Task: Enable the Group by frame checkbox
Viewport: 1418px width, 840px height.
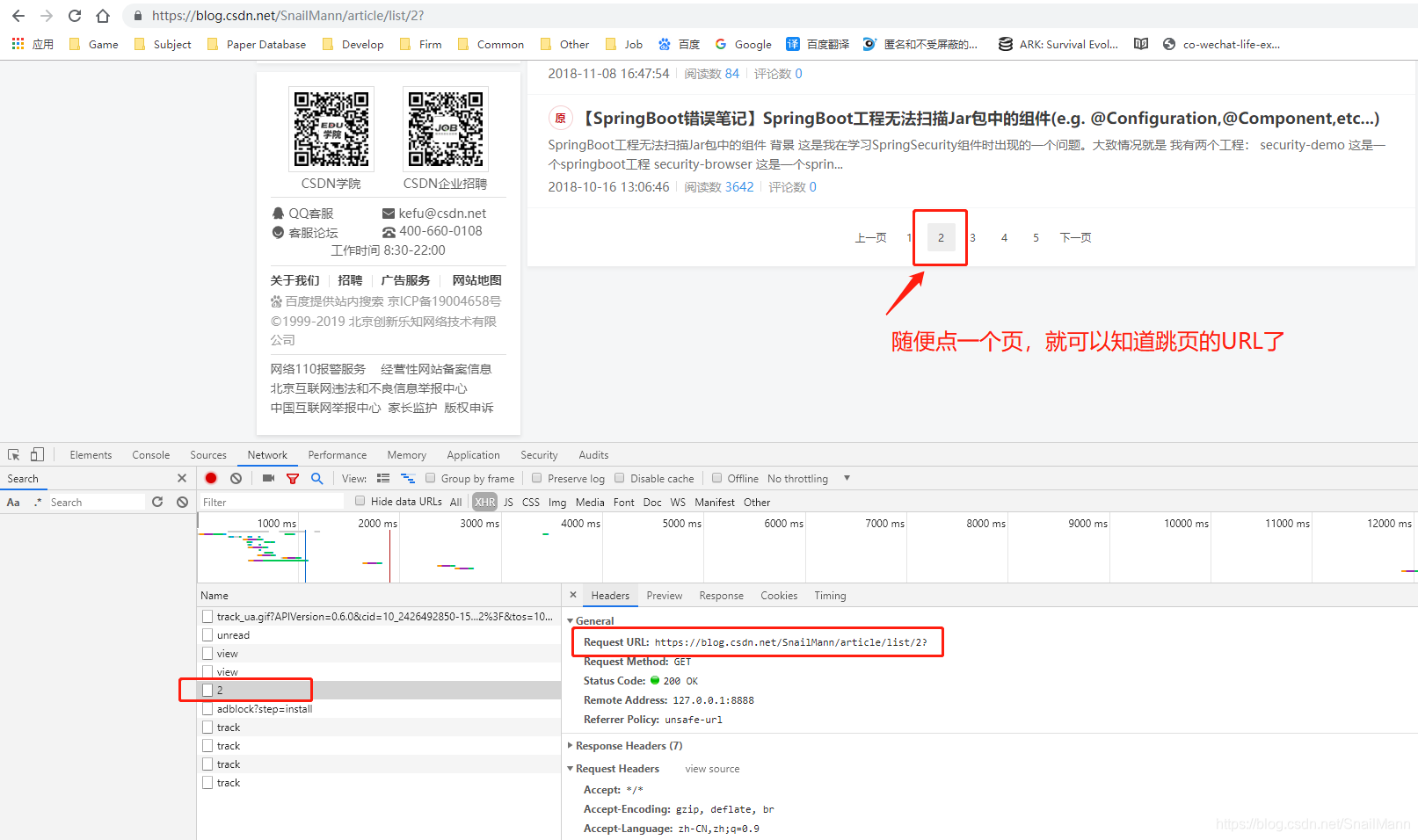Action: [431, 478]
